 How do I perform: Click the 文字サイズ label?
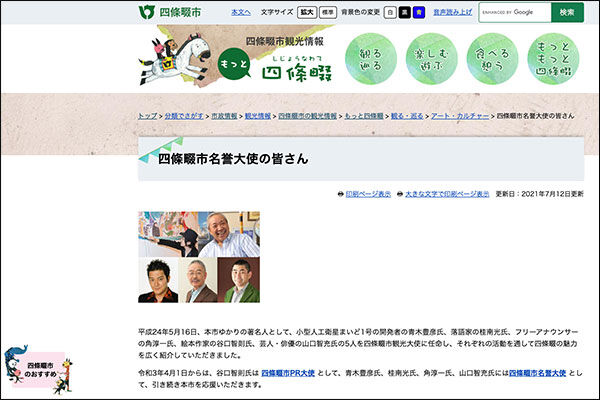[x=277, y=12]
